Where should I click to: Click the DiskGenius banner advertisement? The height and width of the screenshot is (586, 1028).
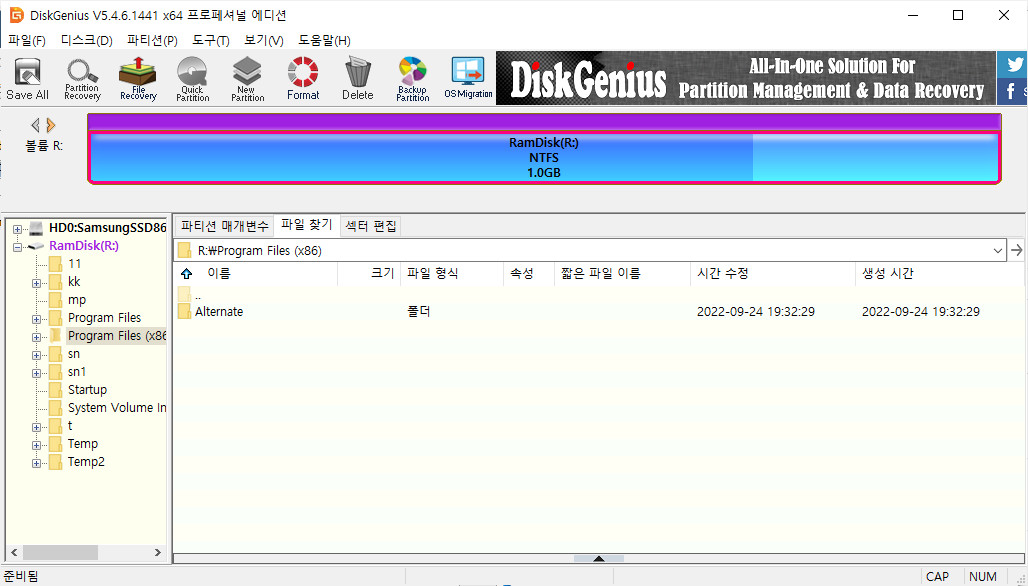click(x=745, y=78)
